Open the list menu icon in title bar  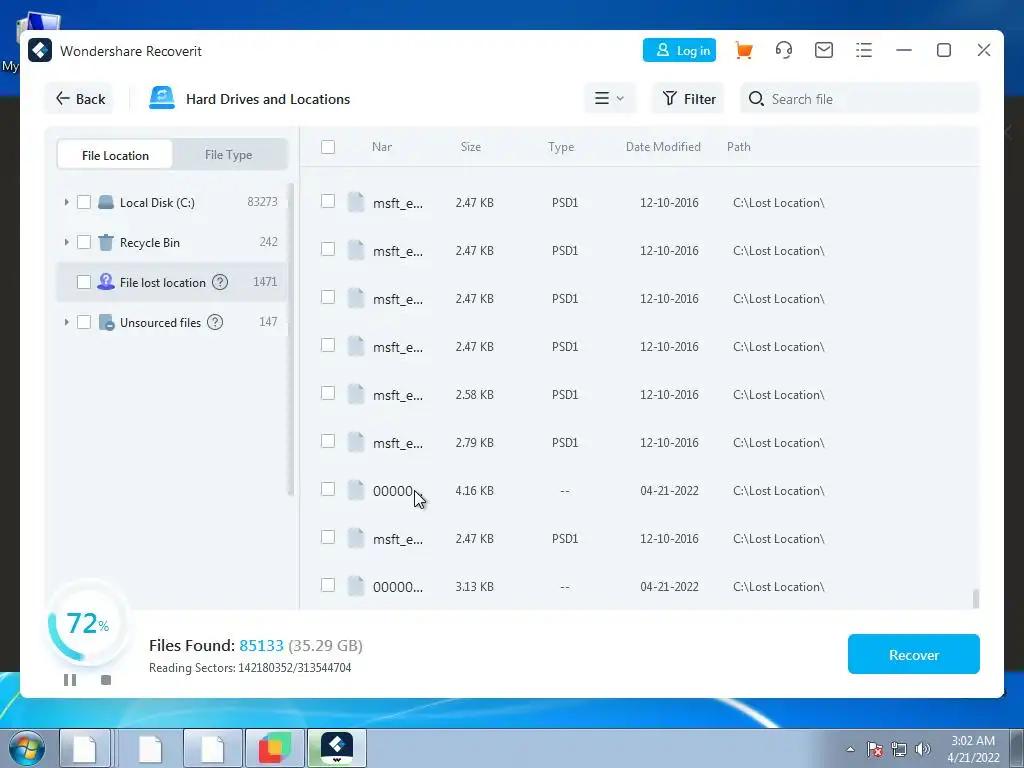coord(864,50)
